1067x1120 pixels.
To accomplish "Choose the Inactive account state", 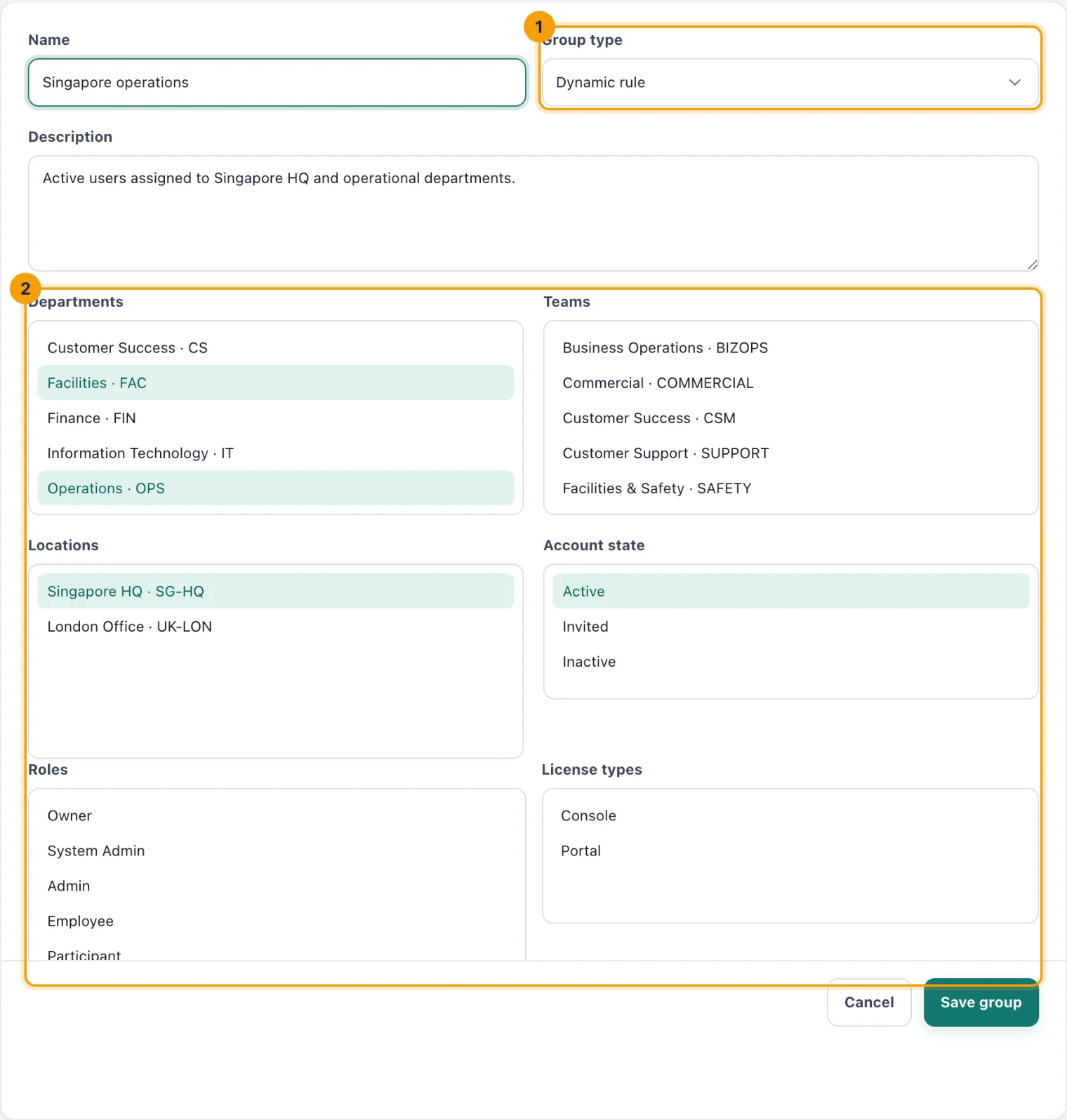I will click(x=791, y=662).
